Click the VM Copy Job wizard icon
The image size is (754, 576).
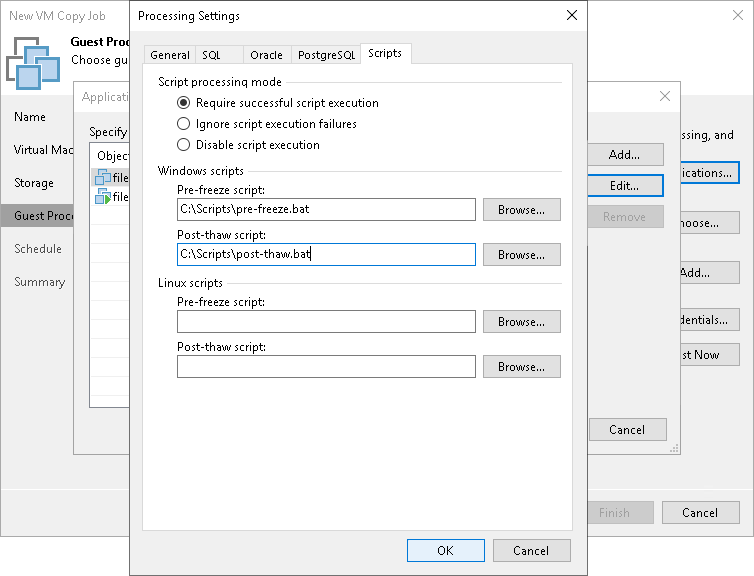(x=33, y=62)
